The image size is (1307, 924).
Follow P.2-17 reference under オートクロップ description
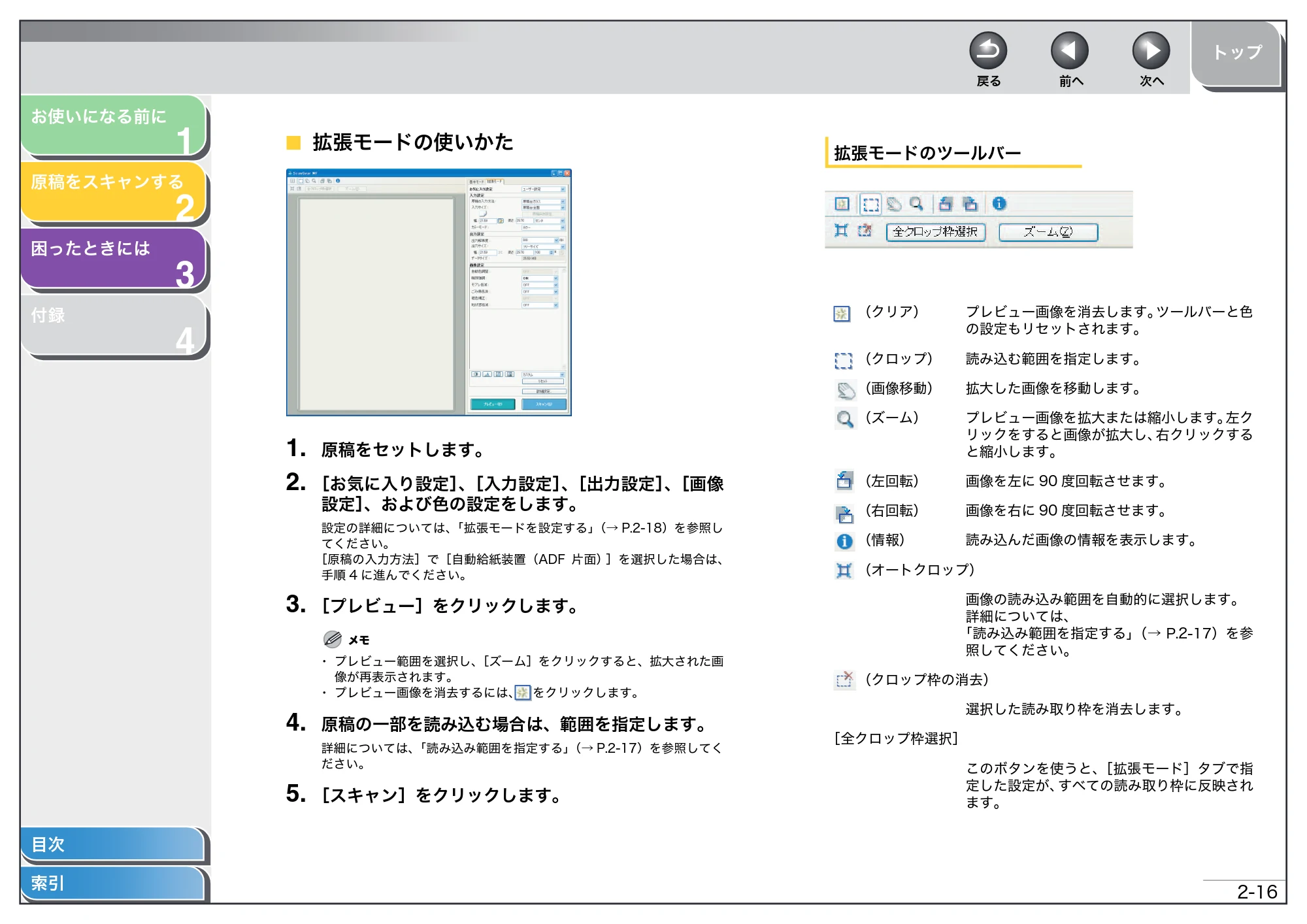coord(1187,633)
